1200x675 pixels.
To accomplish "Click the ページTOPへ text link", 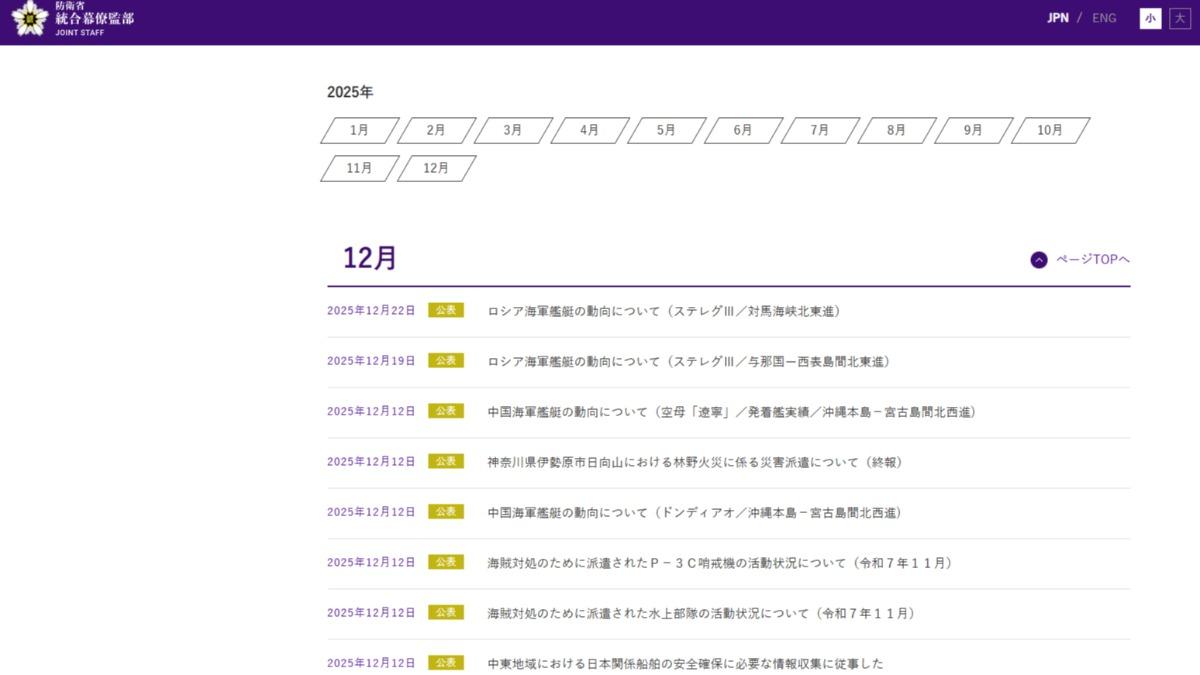I will pyautogui.click(x=1093, y=260).
